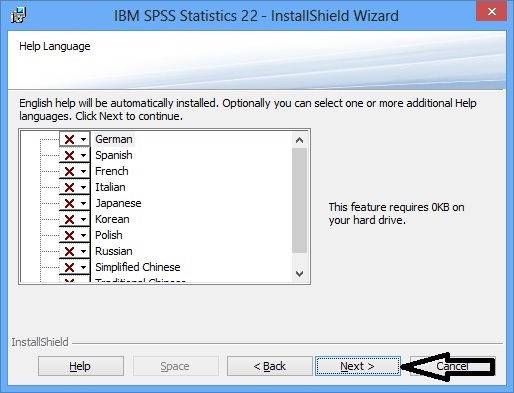Click the language list scrollbar thumb

pyautogui.click(x=299, y=200)
